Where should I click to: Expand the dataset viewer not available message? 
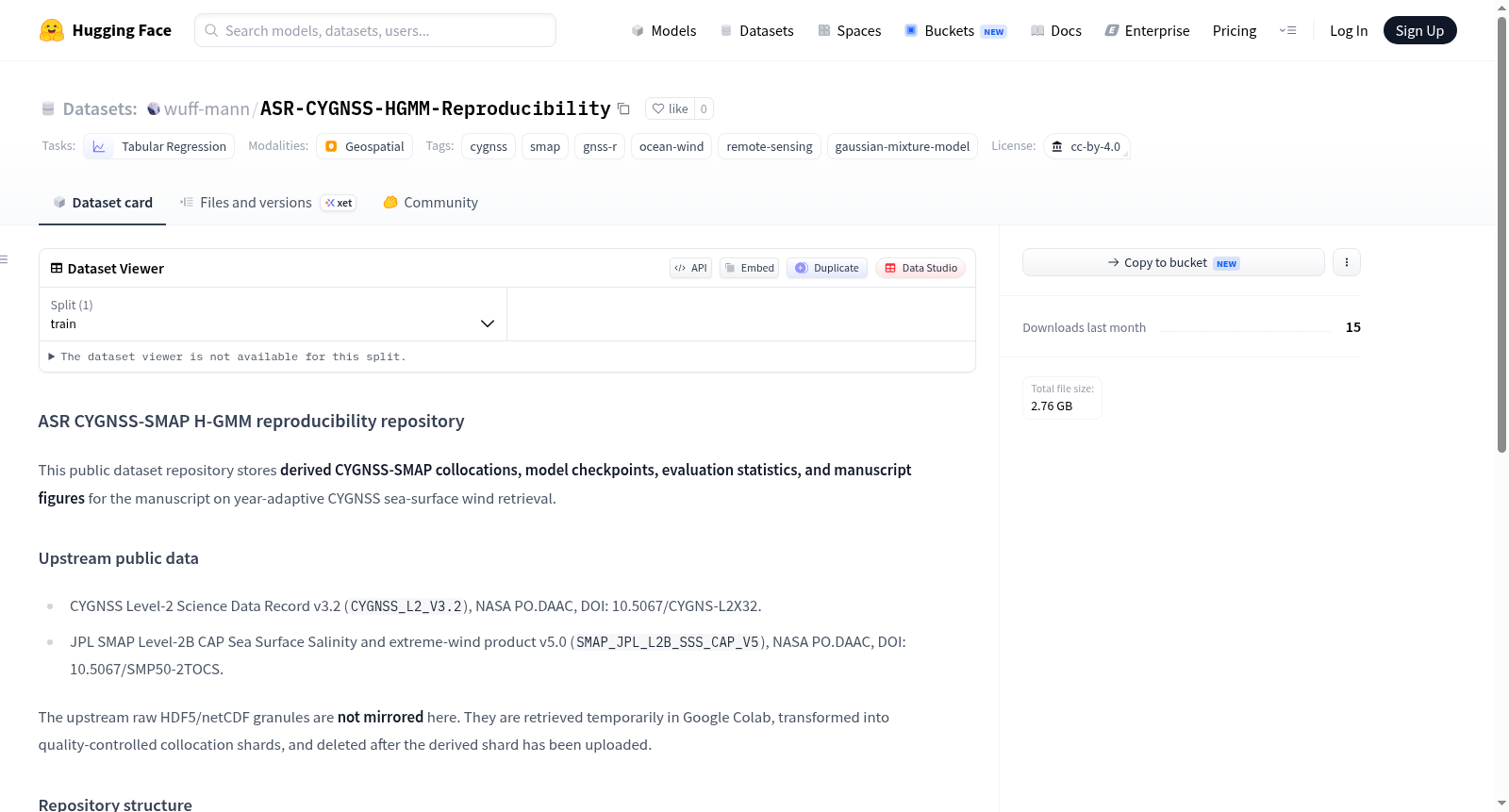tap(227, 356)
